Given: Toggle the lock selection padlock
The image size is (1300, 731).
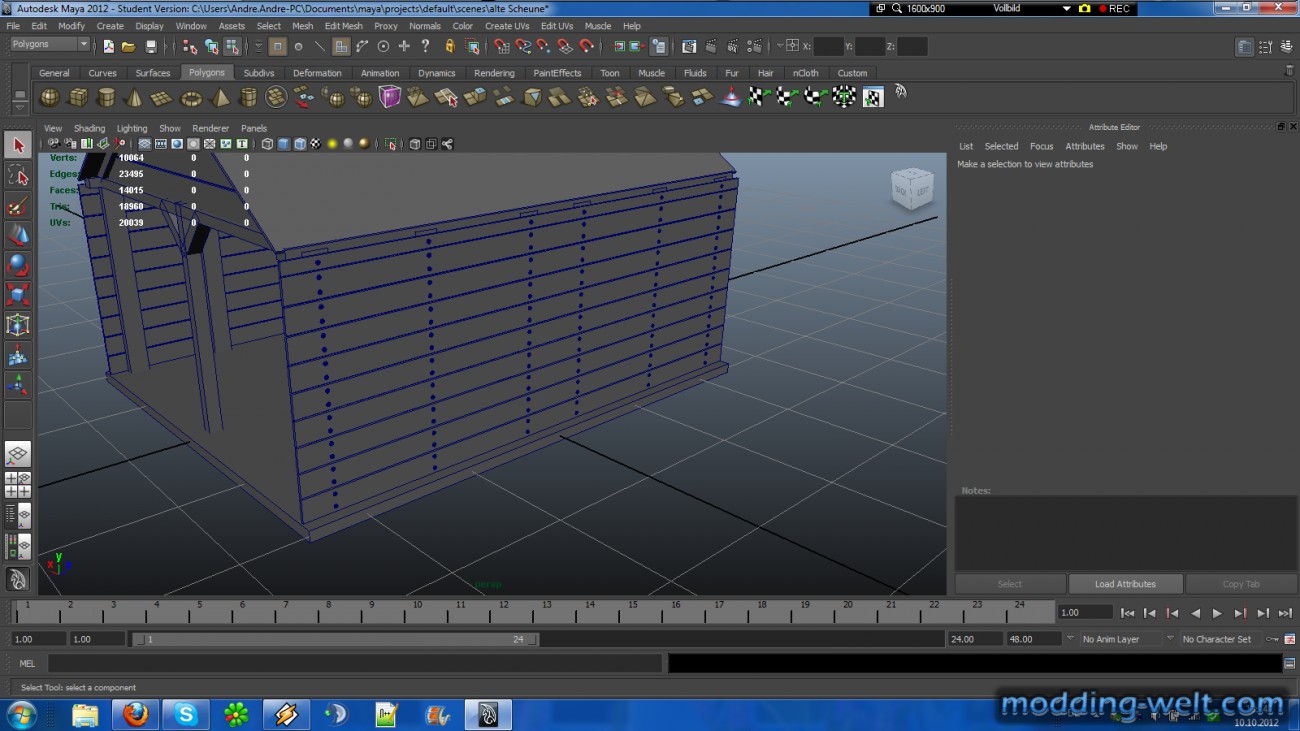Looking at the screenshot, I should click(x=450, y=46).
